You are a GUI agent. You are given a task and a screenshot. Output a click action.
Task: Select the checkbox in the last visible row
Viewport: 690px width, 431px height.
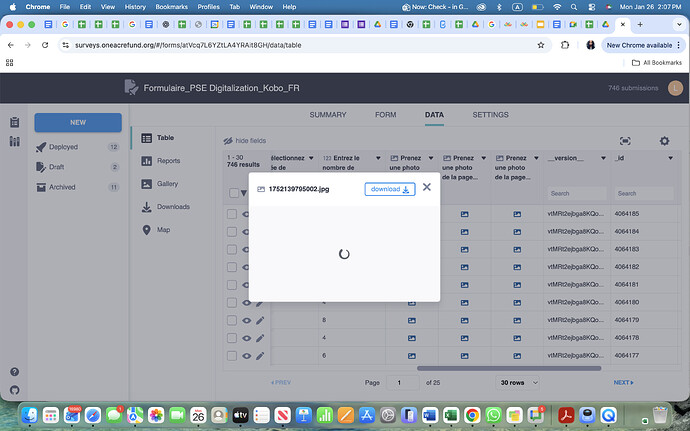[232, 356]
